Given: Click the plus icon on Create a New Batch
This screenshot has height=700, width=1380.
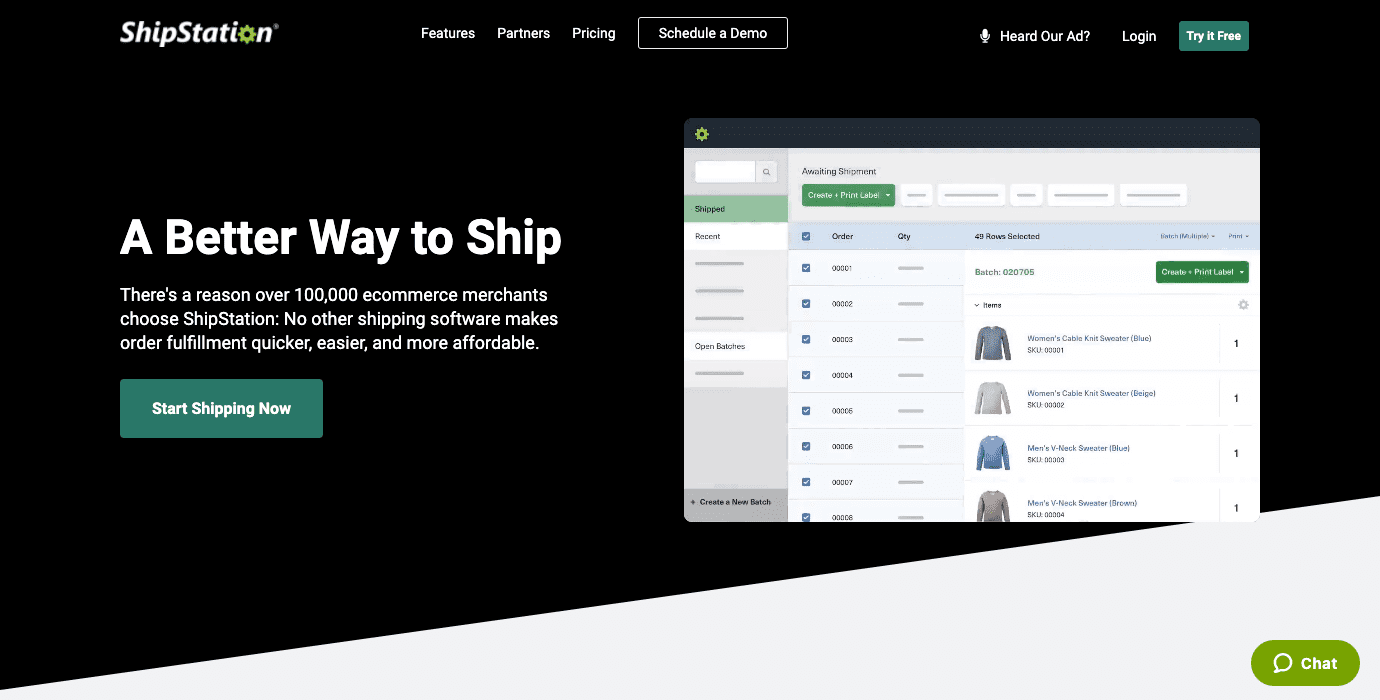Looking at the screenshot, I should [x=691, y=501].
